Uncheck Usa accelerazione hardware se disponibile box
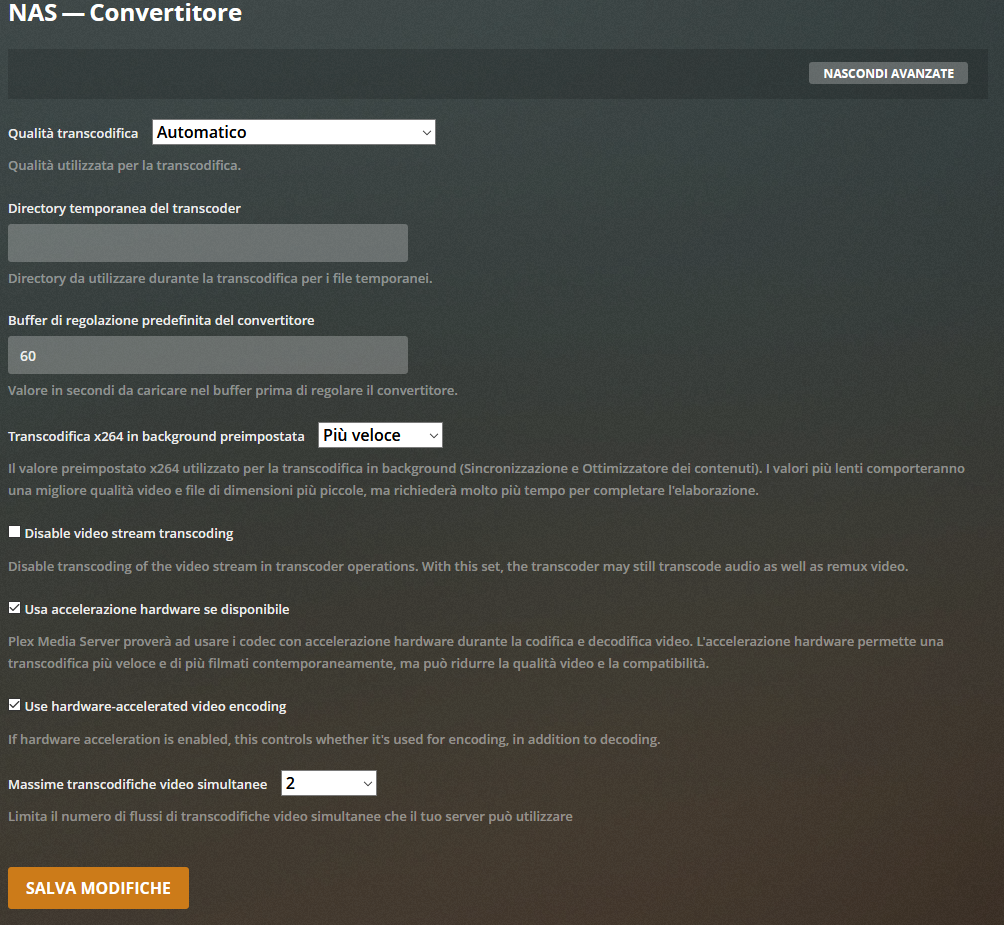The height and width of the screenshot is (925, 1004). coord(15,608)
